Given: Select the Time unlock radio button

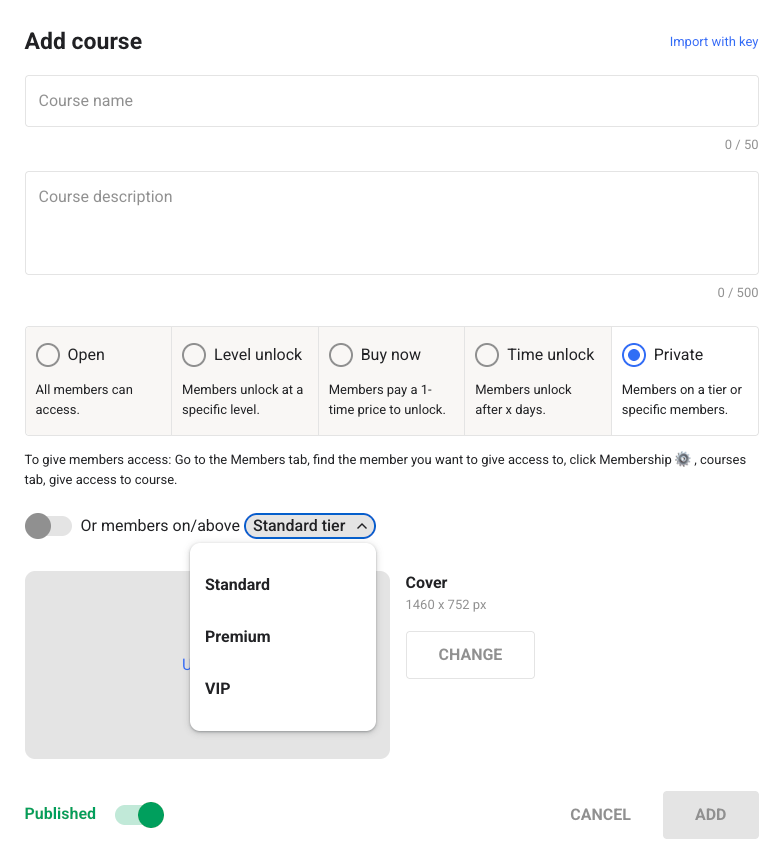Looking at the screenshot, I should [487, 355].
